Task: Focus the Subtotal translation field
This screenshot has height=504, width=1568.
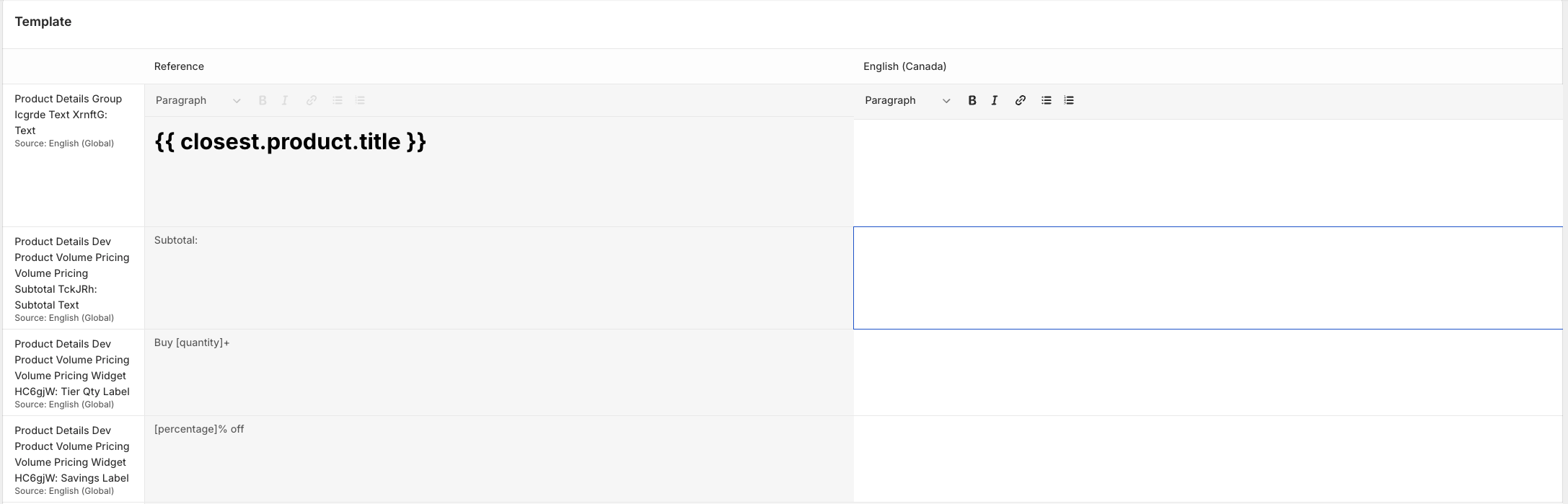Action: (1207, 278)
